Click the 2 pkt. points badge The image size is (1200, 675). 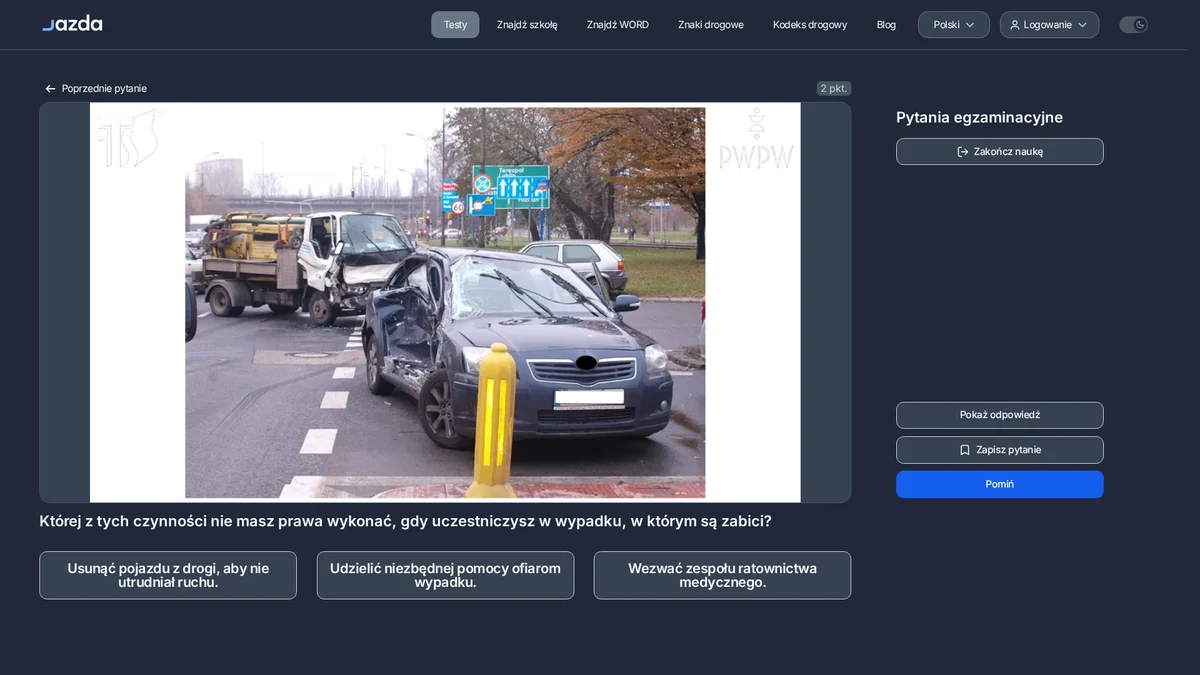(833, 88)
